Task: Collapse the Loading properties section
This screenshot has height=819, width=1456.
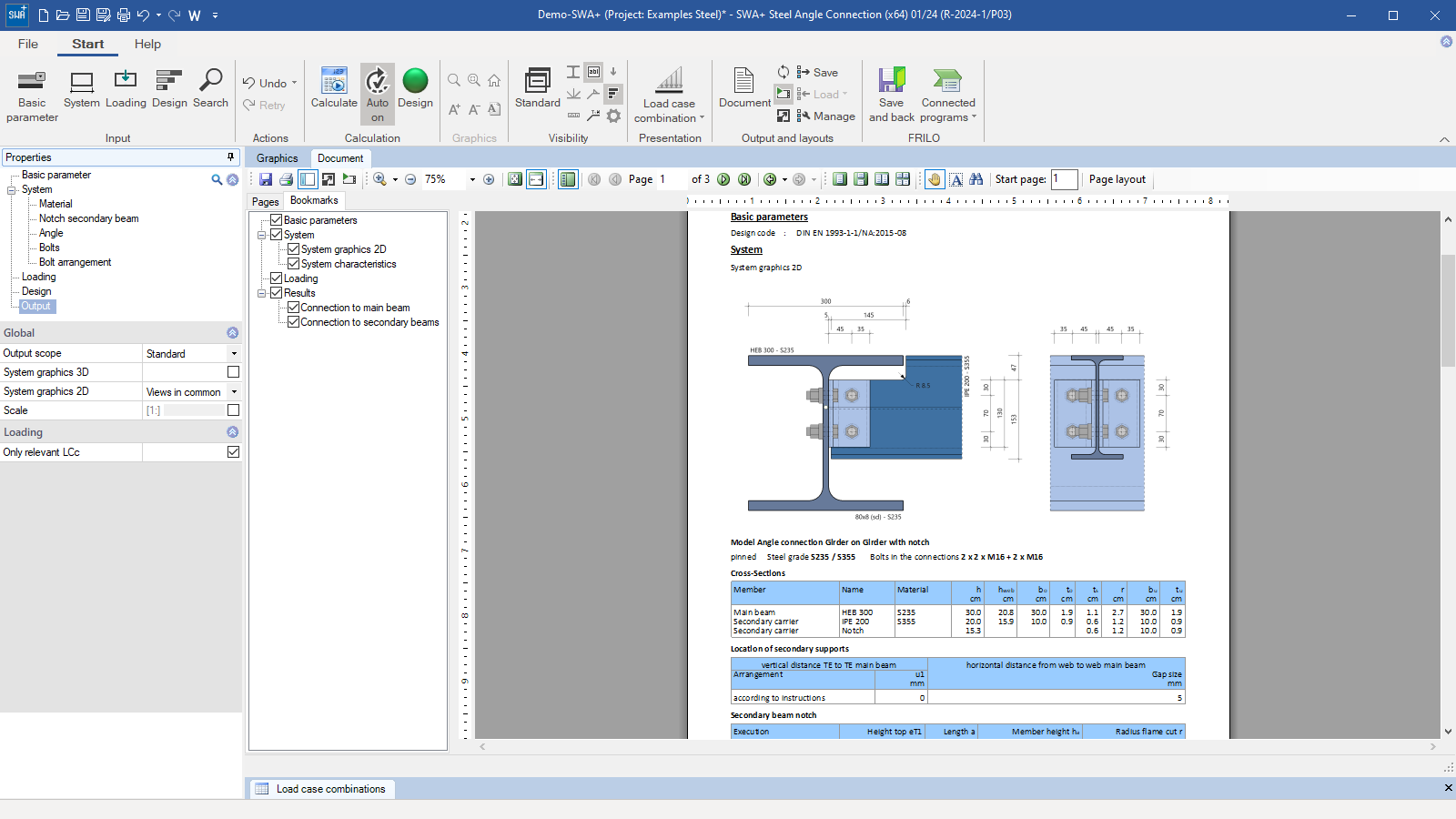Action: click(x=232, y=432)
